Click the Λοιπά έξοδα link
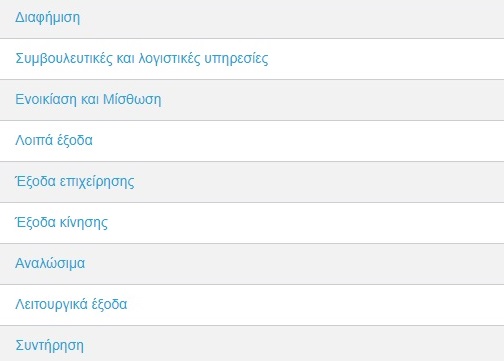 (x=54, y=140)
